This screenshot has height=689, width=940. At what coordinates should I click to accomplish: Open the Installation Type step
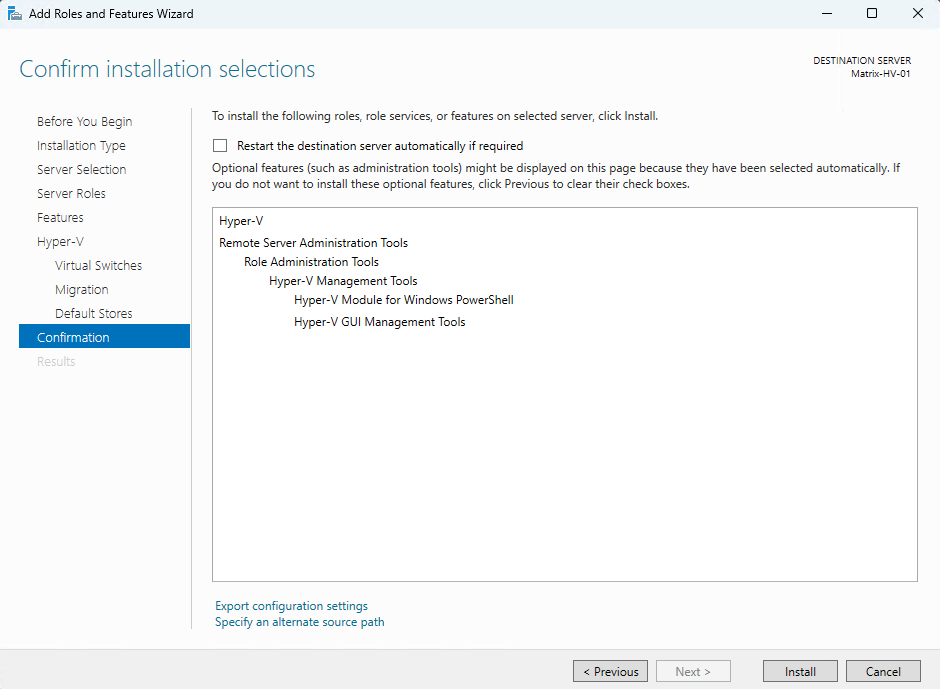click(x=81, y=146)
